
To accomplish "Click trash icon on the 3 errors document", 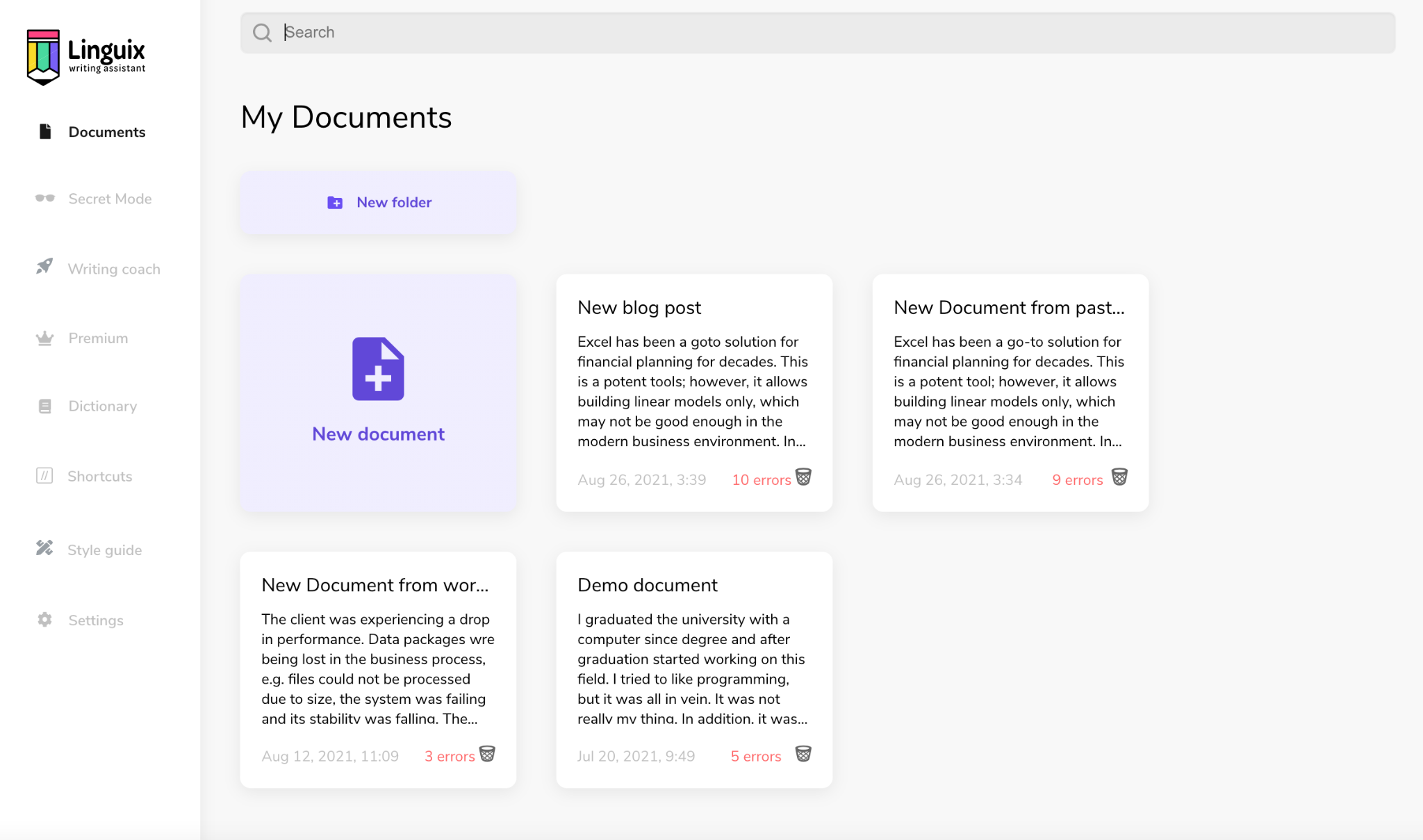I will tap(488, 755).
